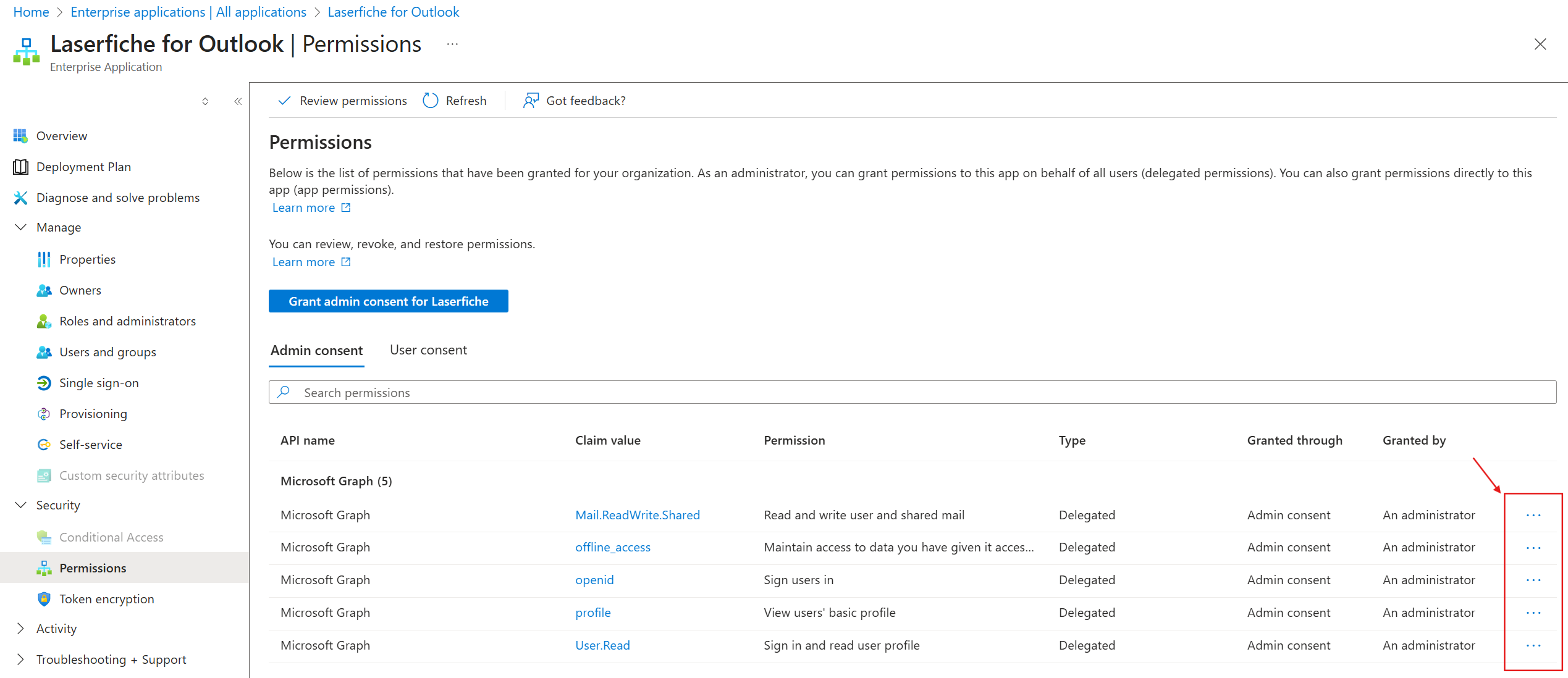Open the row menu for Mail.ReadWrite.Shared

click(x=1533, y=515)
